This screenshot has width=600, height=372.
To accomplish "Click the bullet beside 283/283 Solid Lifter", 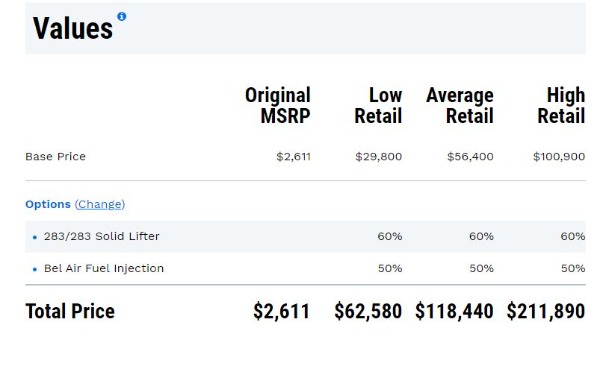I will 35,237.
